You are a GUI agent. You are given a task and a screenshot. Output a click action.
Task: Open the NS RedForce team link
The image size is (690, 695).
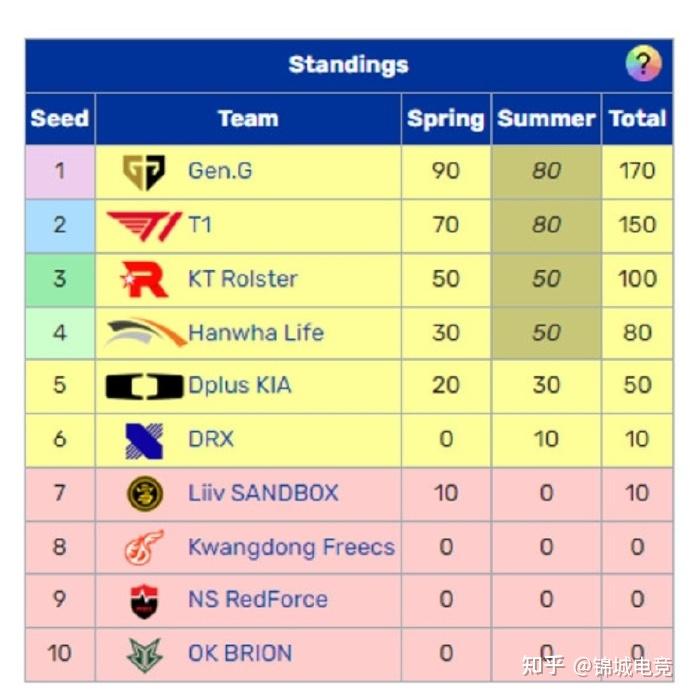point(258,600)
